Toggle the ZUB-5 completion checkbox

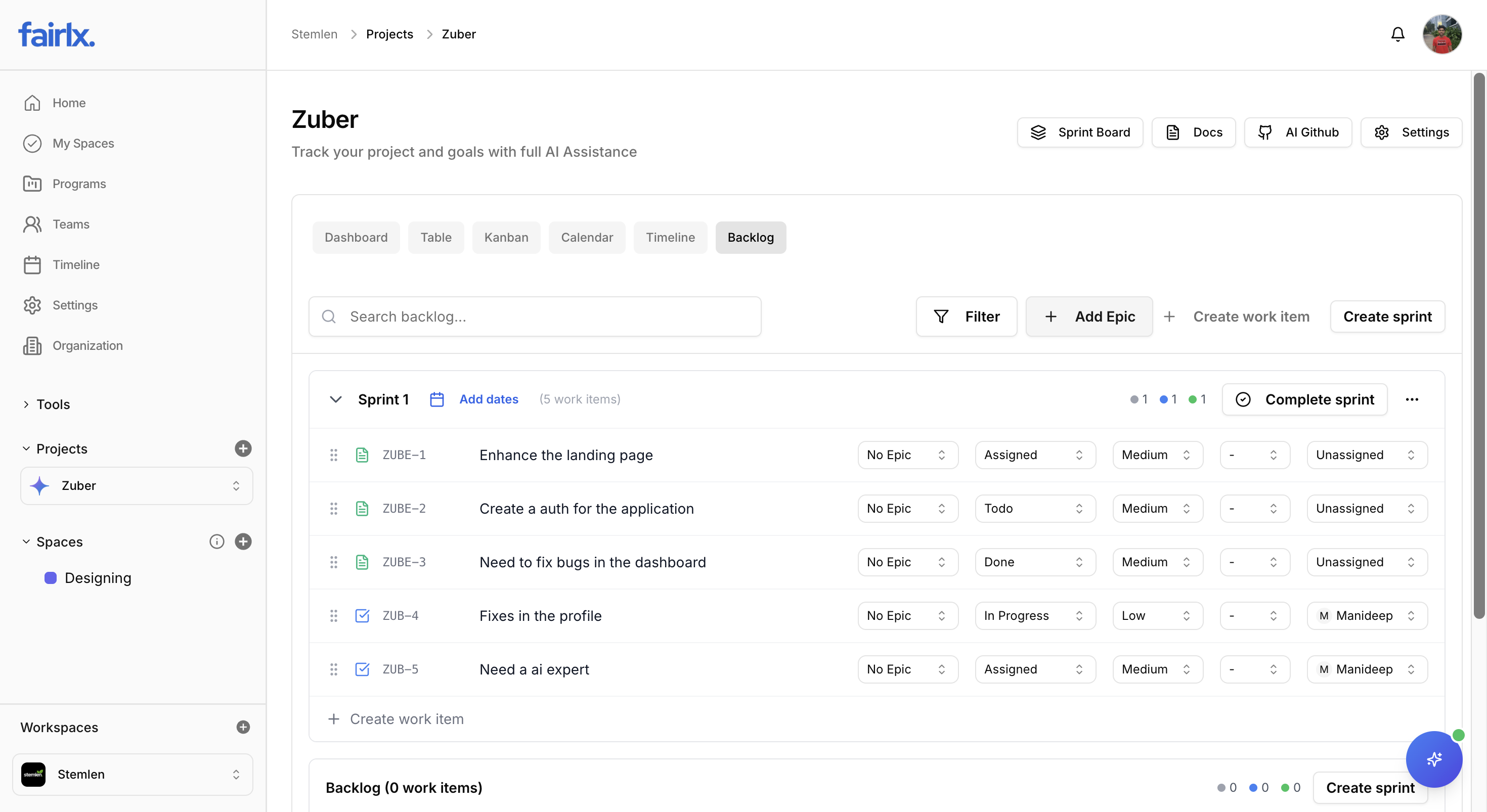click(x=363, y=669)
